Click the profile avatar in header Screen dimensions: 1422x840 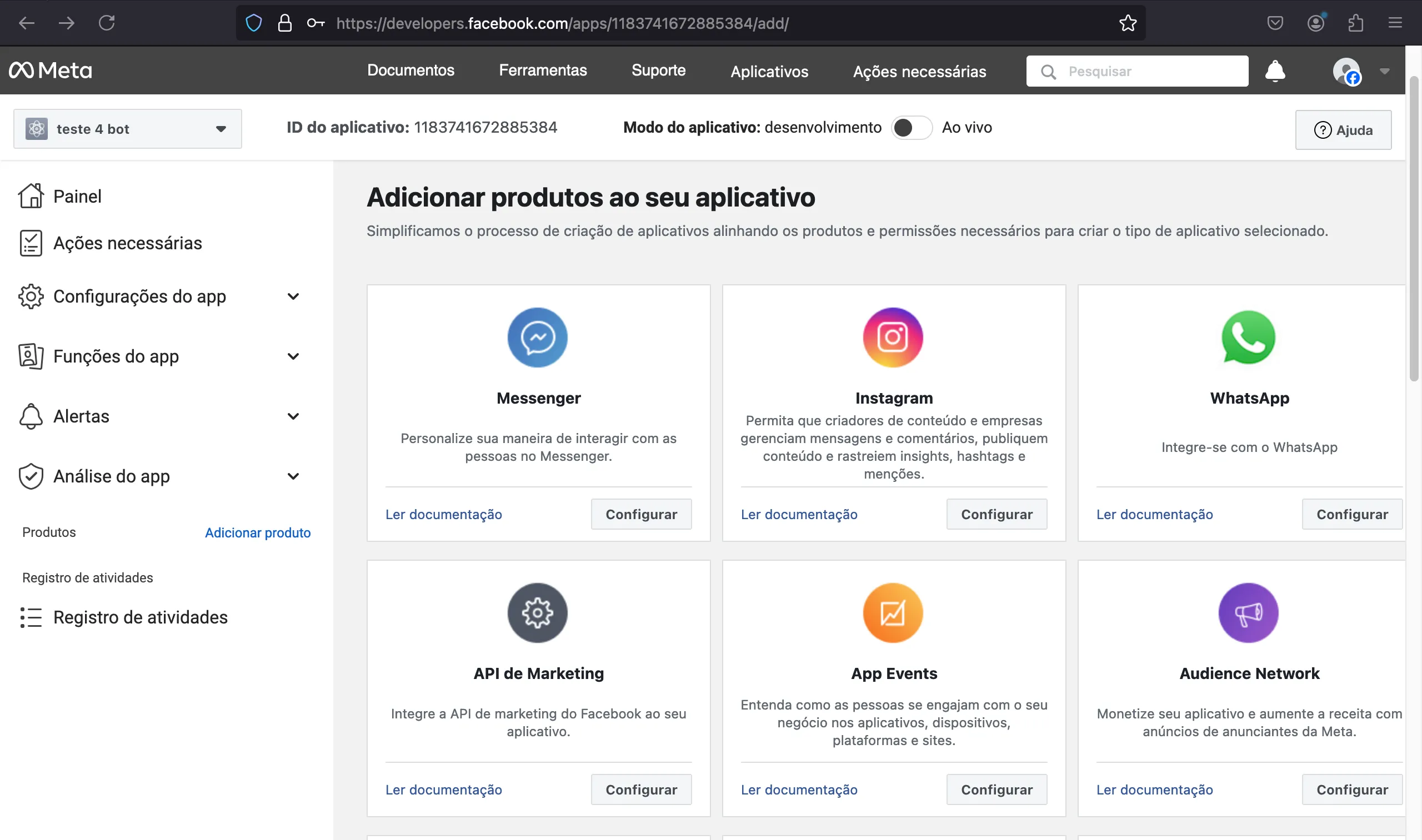[1346, 71]
